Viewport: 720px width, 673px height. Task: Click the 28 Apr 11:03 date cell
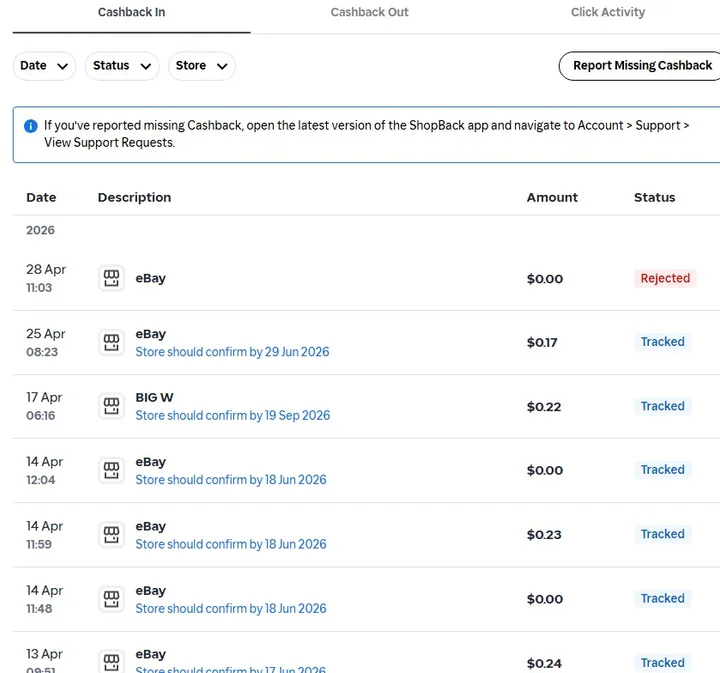point(46,278)
